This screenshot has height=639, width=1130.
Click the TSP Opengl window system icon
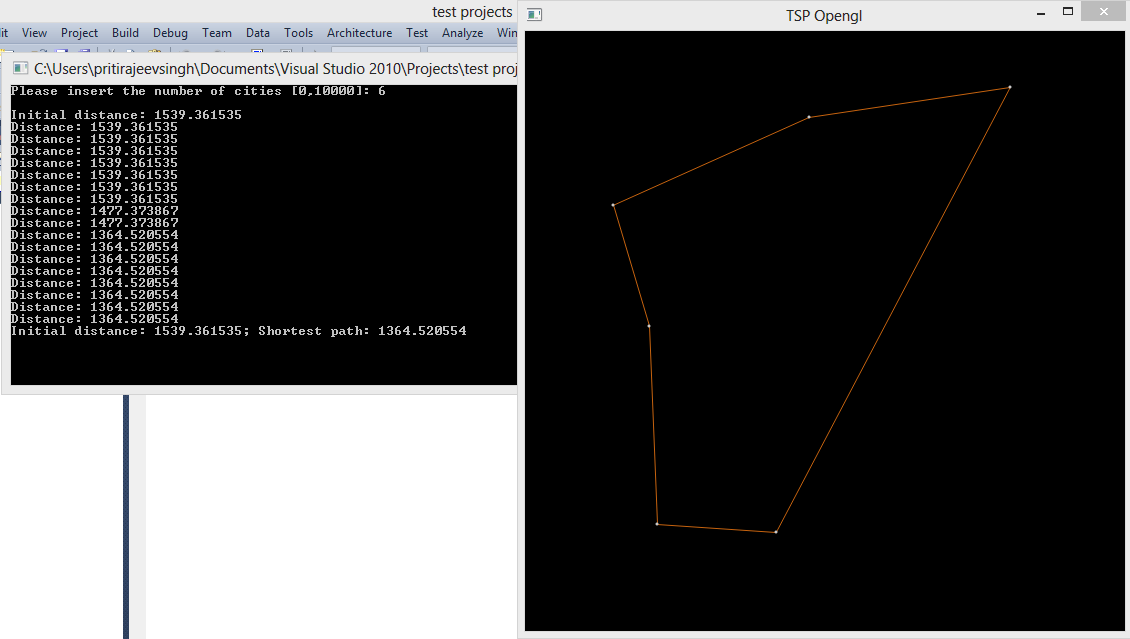click(534, 15)
